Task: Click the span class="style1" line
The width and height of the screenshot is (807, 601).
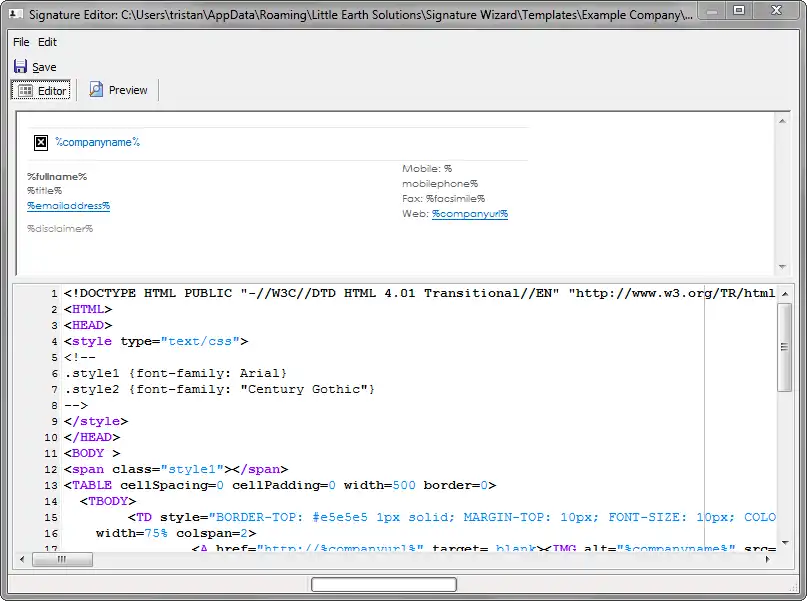Action: 176,469
